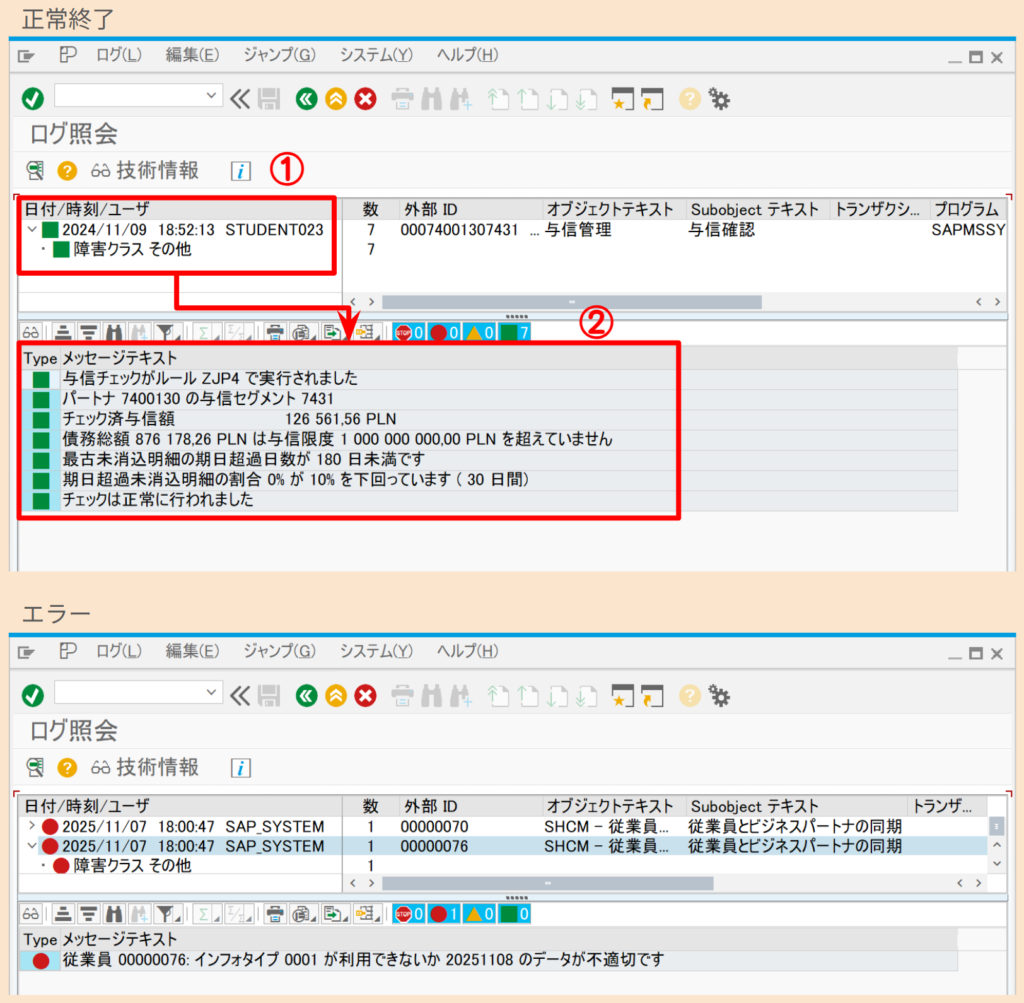Click the green Enter checkmark icon
This screenshot has width=1024, height=1003.
click(x=33, y=99)
